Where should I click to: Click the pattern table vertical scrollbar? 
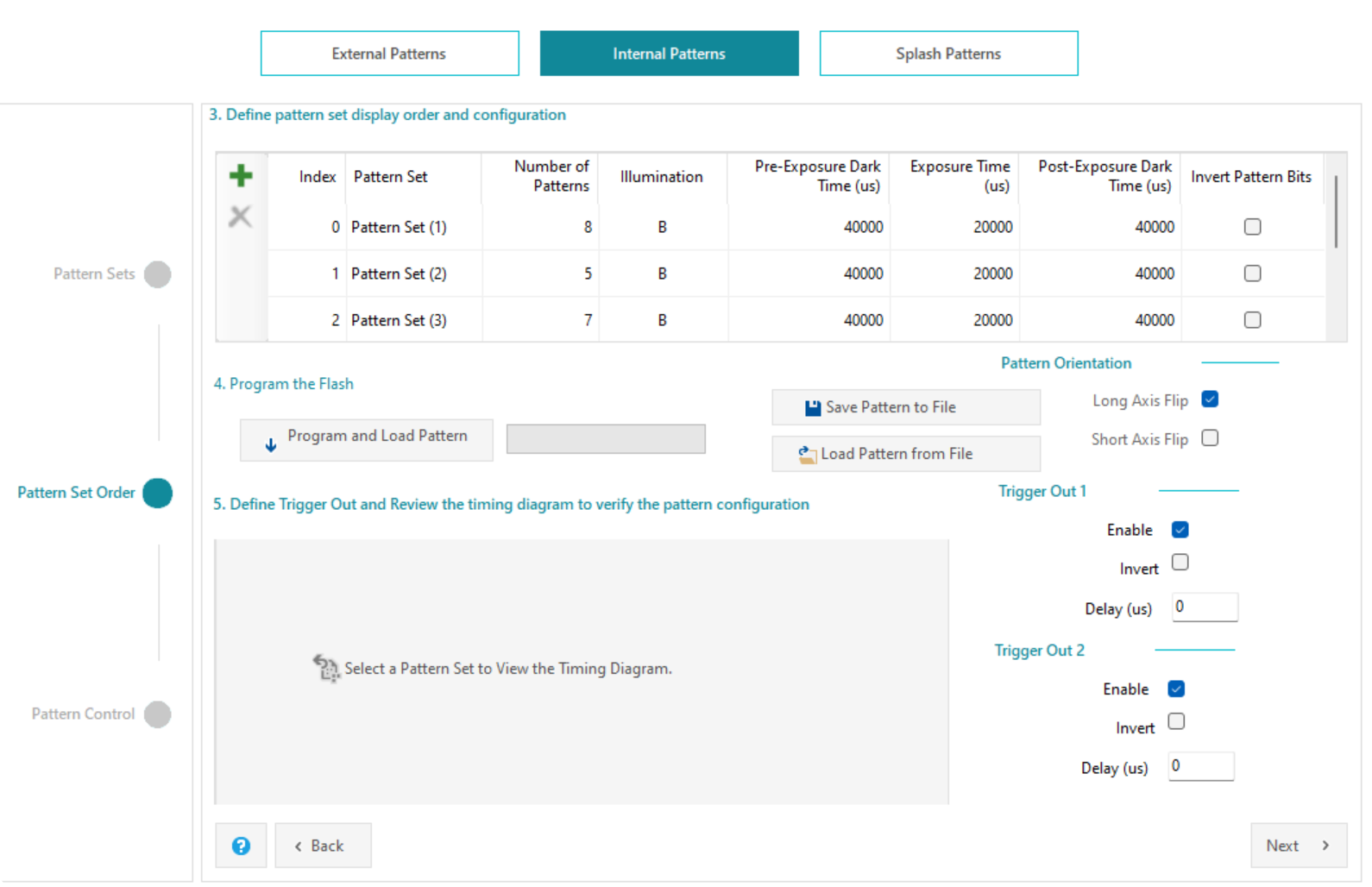[x=1336, y=212]
